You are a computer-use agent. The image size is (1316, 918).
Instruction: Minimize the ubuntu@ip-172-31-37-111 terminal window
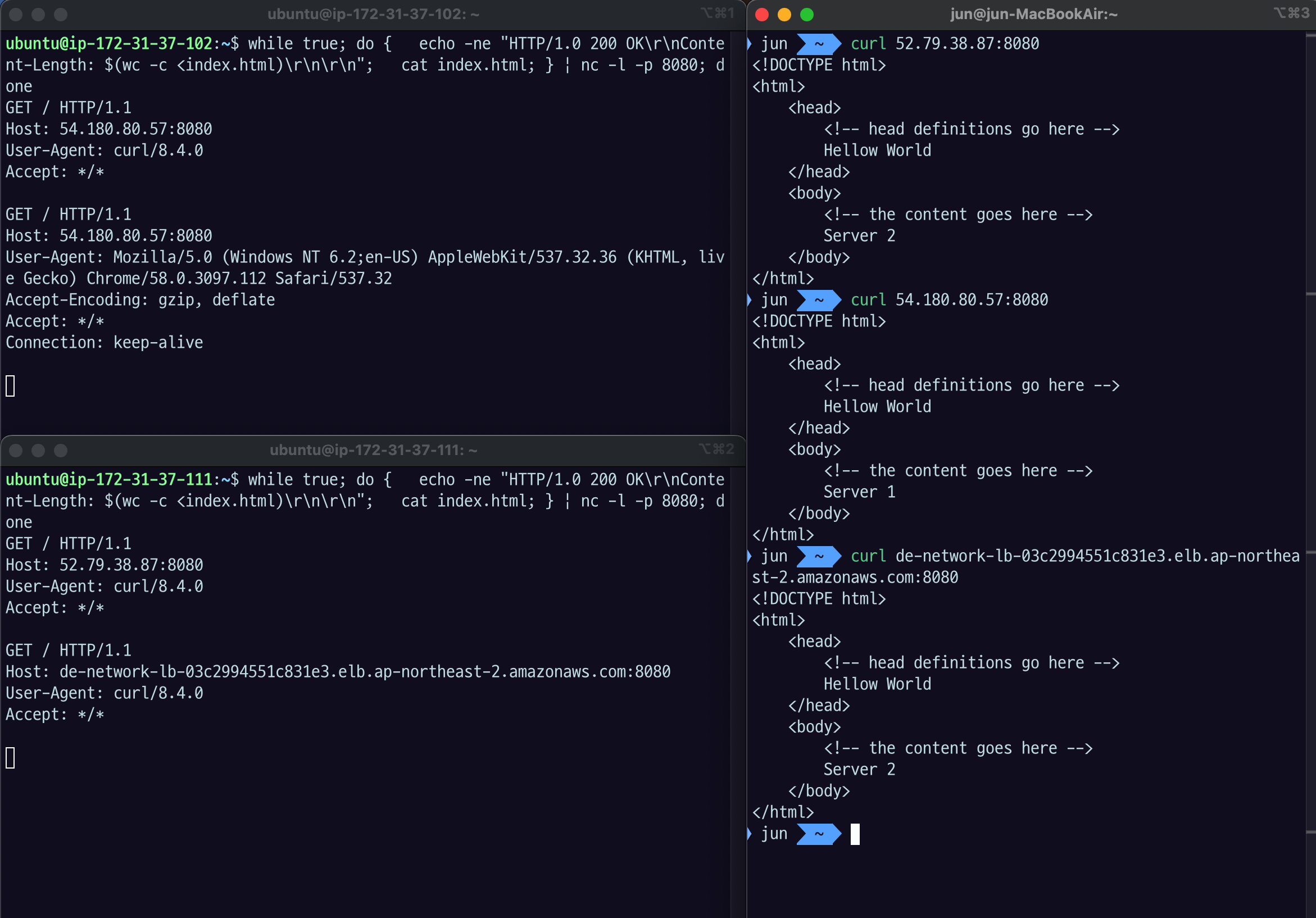coord(38,451)
